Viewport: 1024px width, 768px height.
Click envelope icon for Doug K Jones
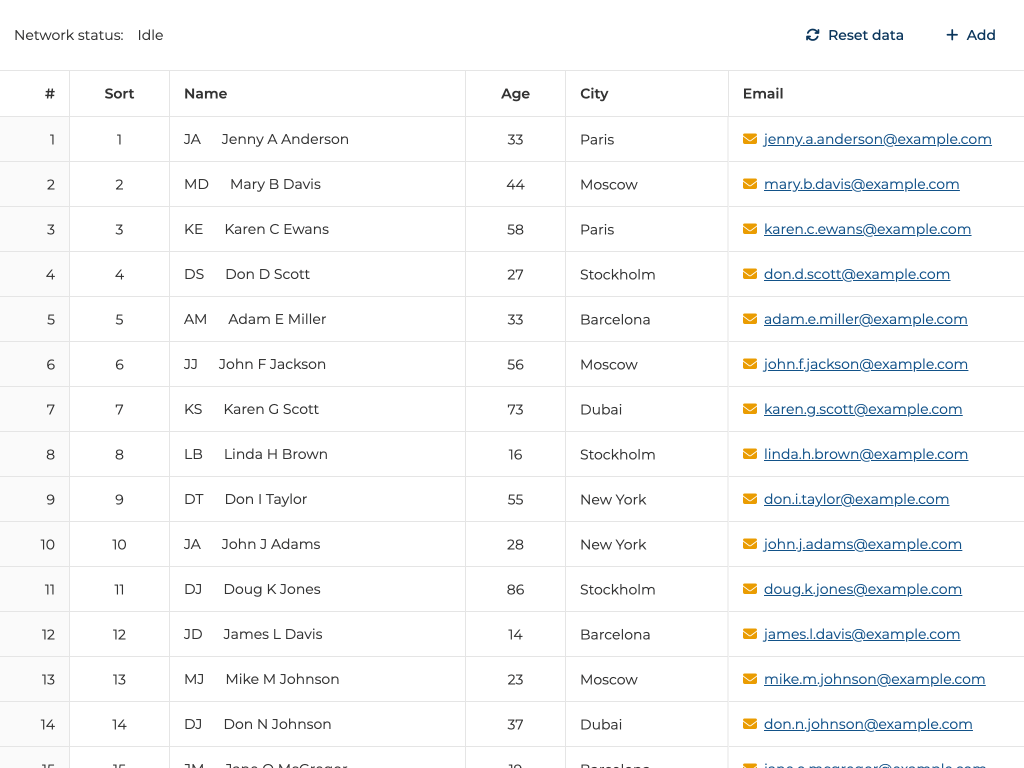750,589
